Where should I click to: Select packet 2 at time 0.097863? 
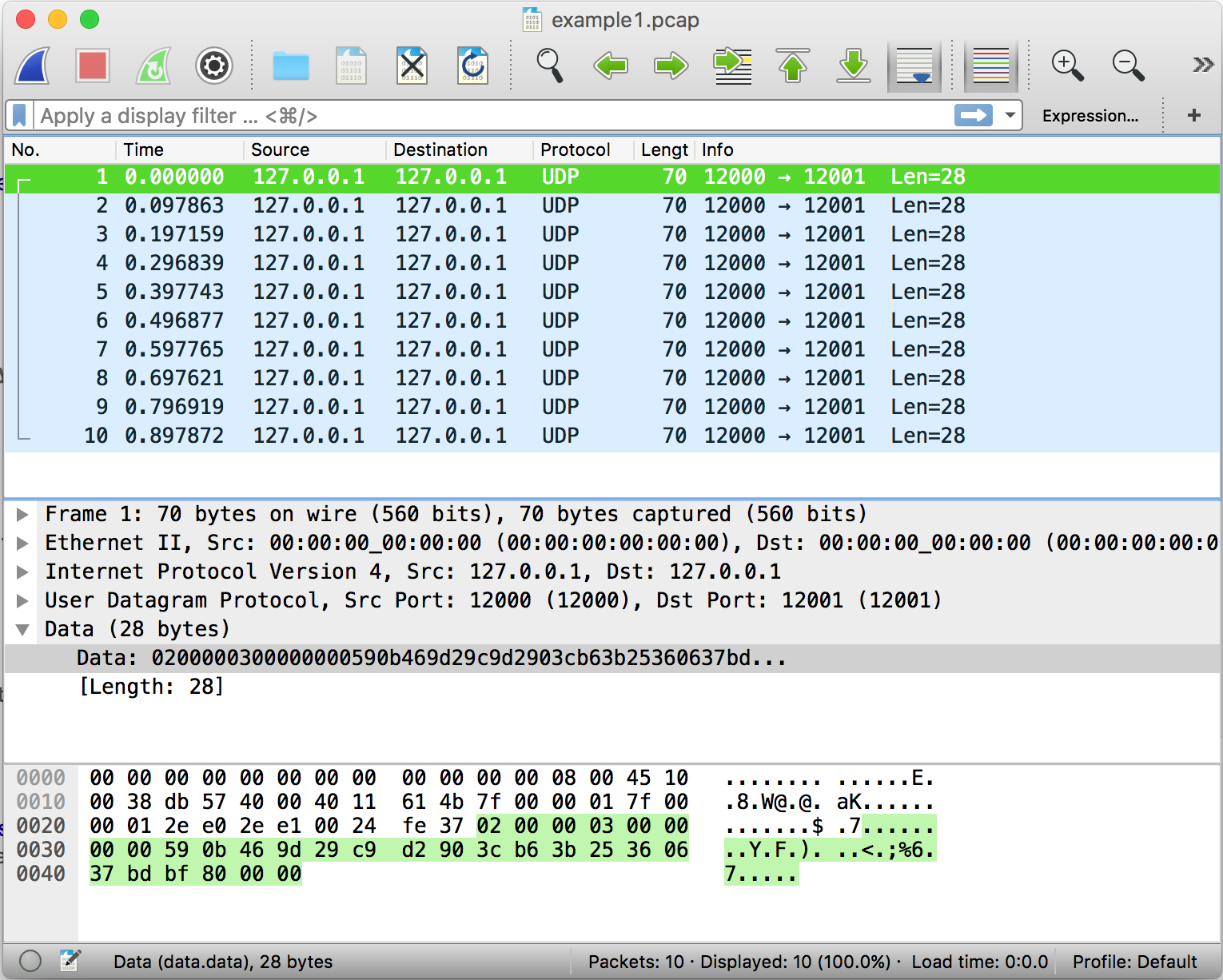[x=612, y=206]
